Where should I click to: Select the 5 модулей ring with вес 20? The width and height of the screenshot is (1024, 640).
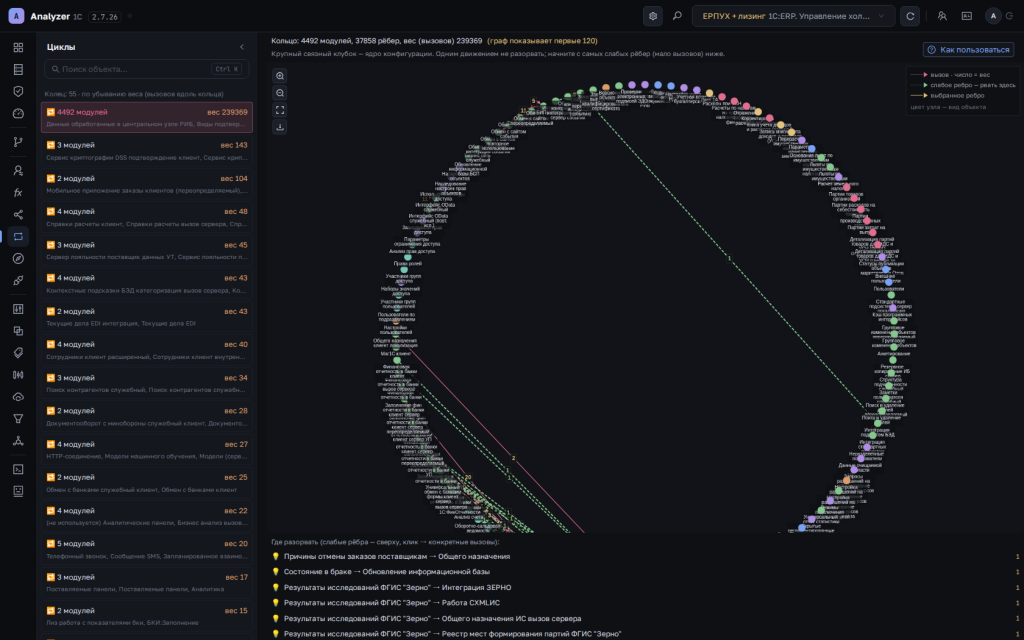pyautogui.click(x=146, y=549)
